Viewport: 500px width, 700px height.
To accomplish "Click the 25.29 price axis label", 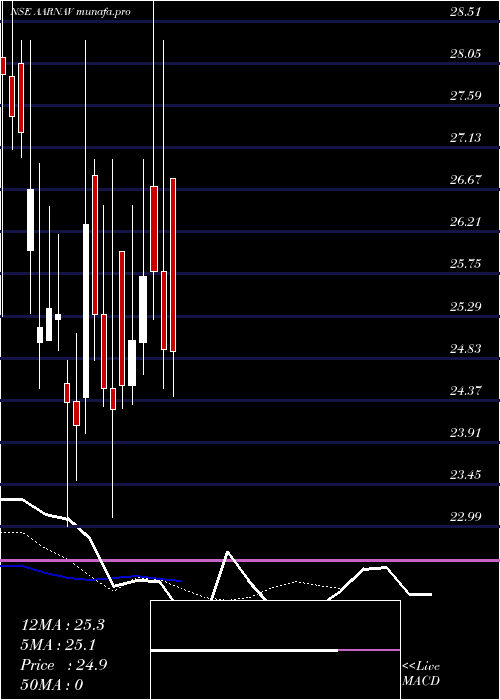I will [465, 307].
